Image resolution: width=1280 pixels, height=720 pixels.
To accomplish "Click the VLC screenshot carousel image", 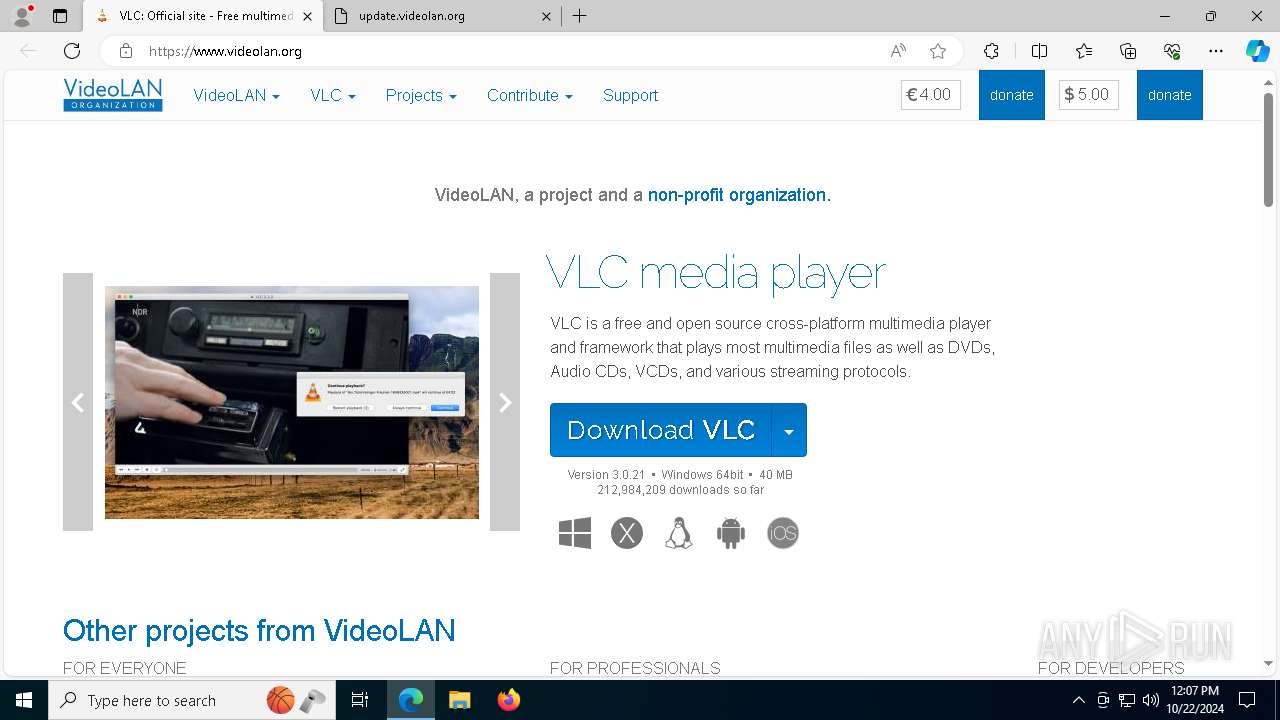I will pos(292,402).
